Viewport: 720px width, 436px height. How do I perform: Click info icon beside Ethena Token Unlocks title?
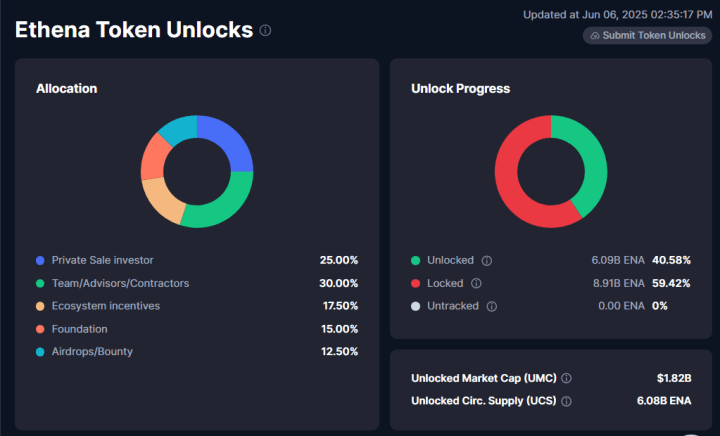(265, 30)
